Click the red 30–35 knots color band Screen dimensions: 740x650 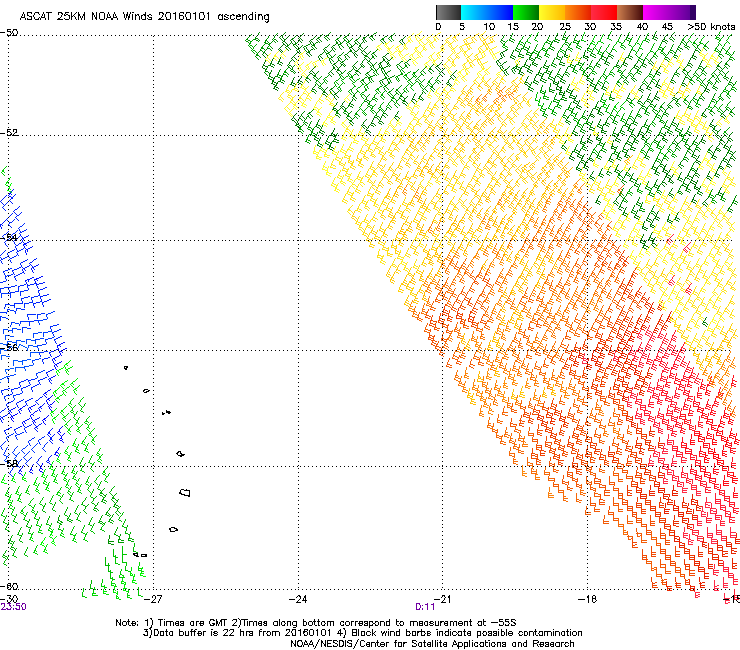click(x=604, y=12)
